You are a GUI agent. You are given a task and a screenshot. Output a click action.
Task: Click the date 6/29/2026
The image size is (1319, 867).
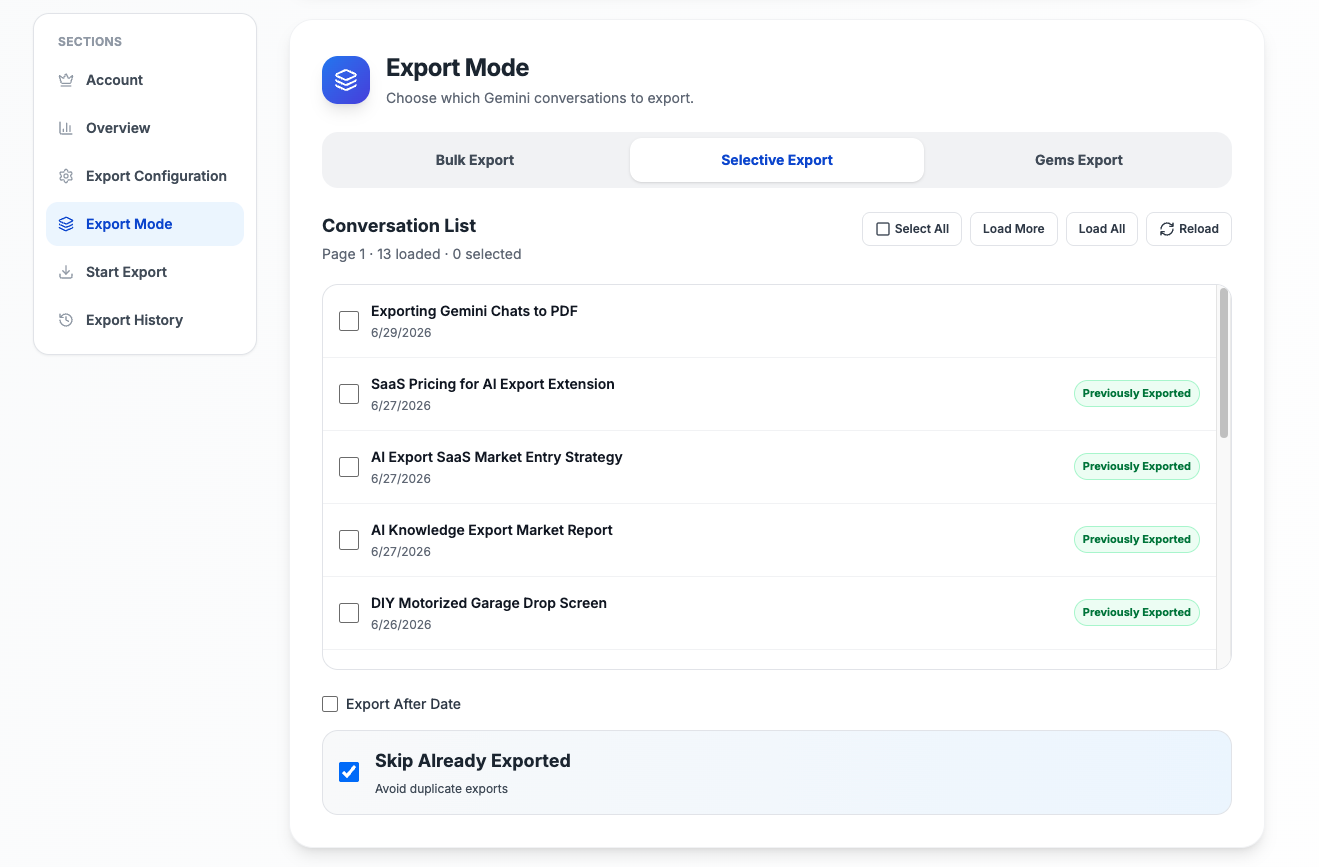pyautogui.click(x=401, y=333)
